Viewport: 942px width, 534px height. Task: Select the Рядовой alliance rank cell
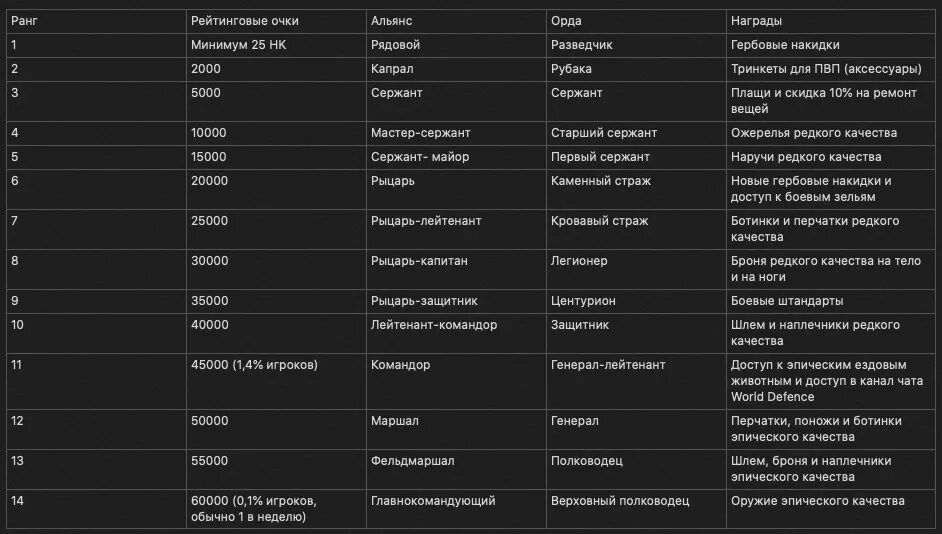456,45
